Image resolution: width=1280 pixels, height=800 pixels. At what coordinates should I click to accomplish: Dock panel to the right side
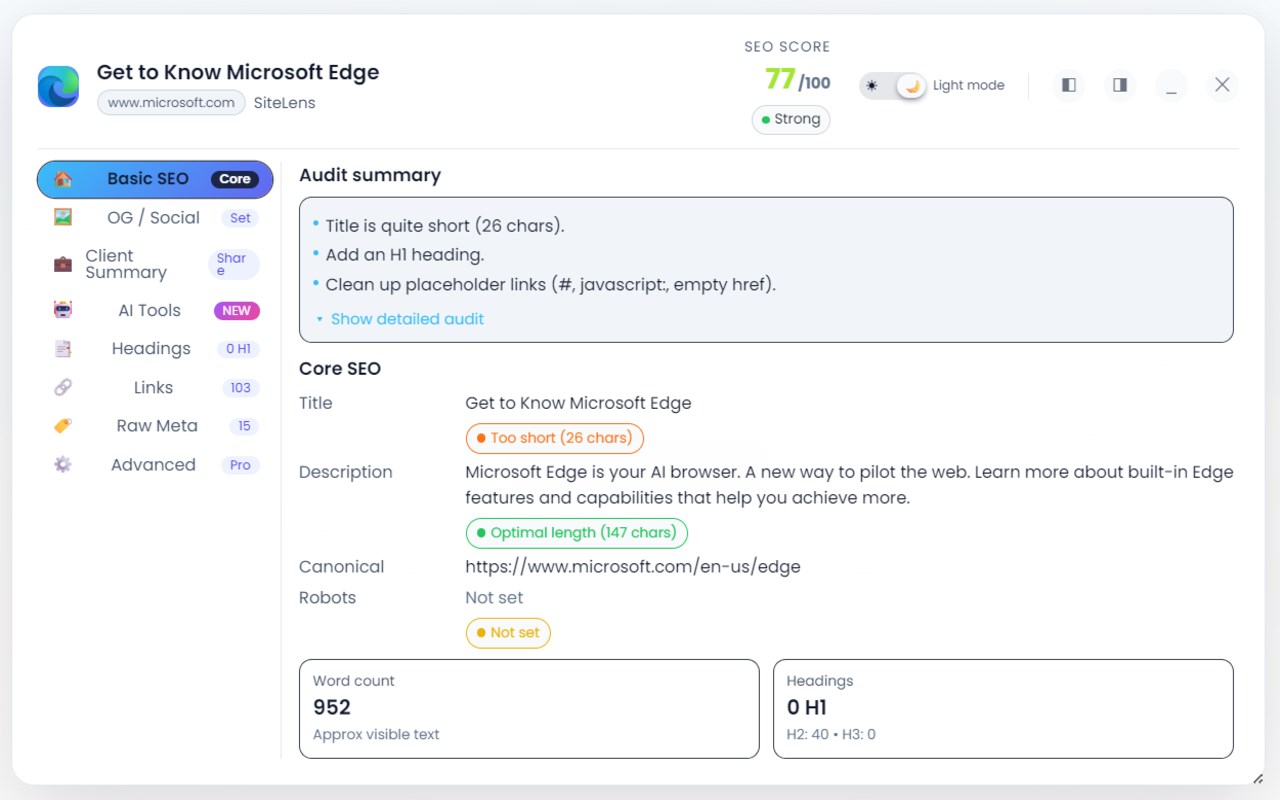pos(1120,85)
